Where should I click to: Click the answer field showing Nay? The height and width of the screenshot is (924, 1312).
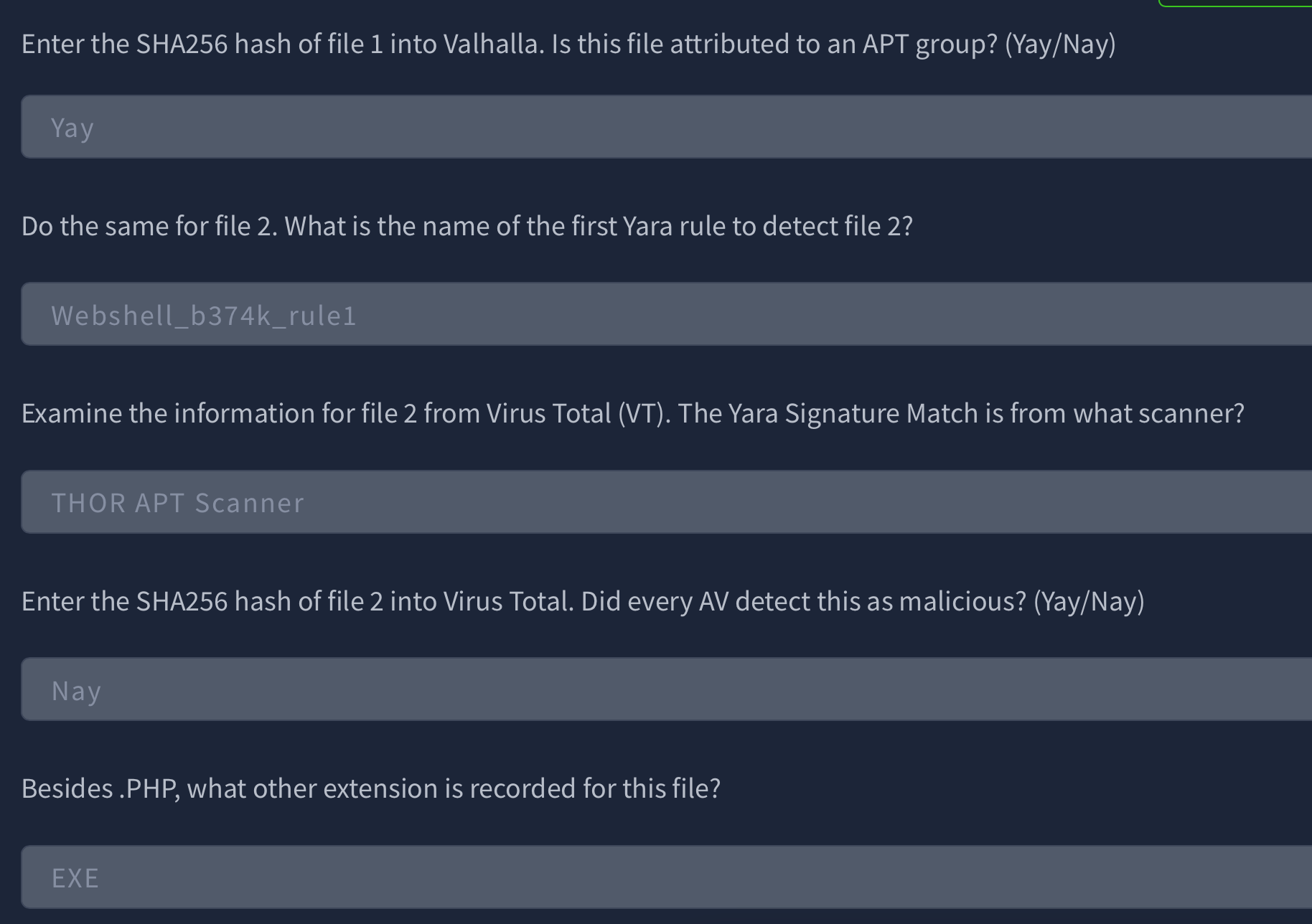point(667,689)
